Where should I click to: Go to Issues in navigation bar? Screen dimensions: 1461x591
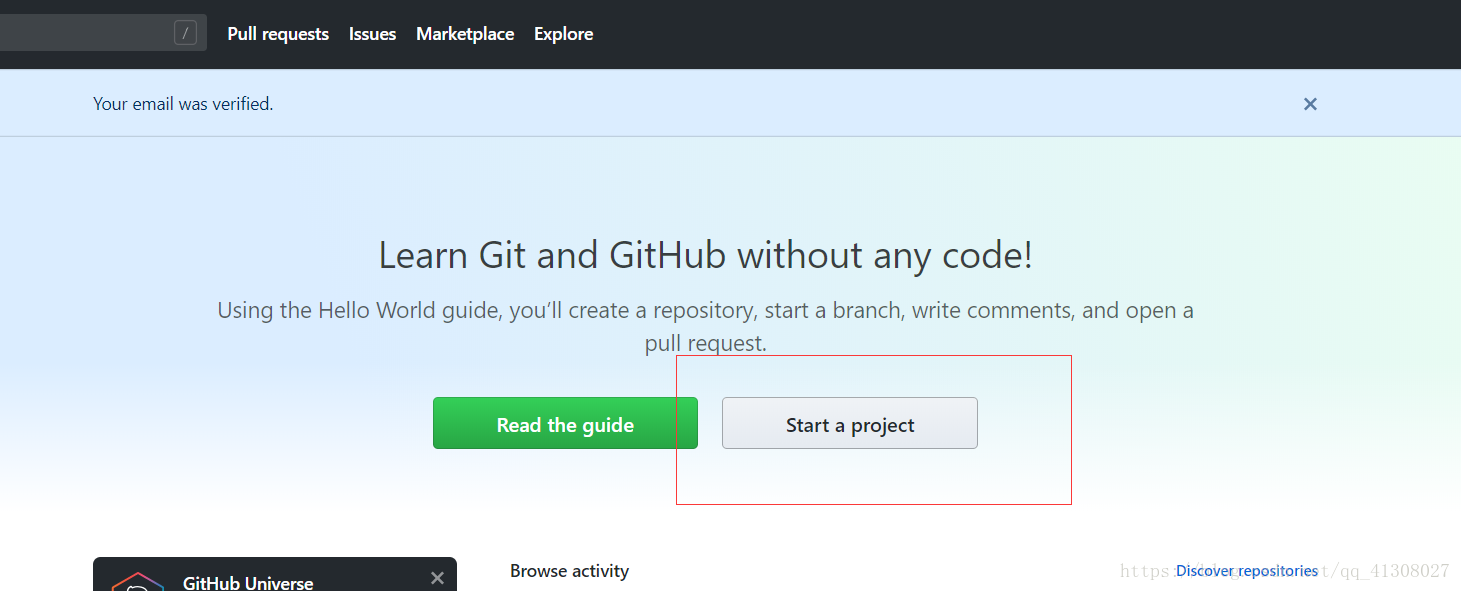pos(372,34)
